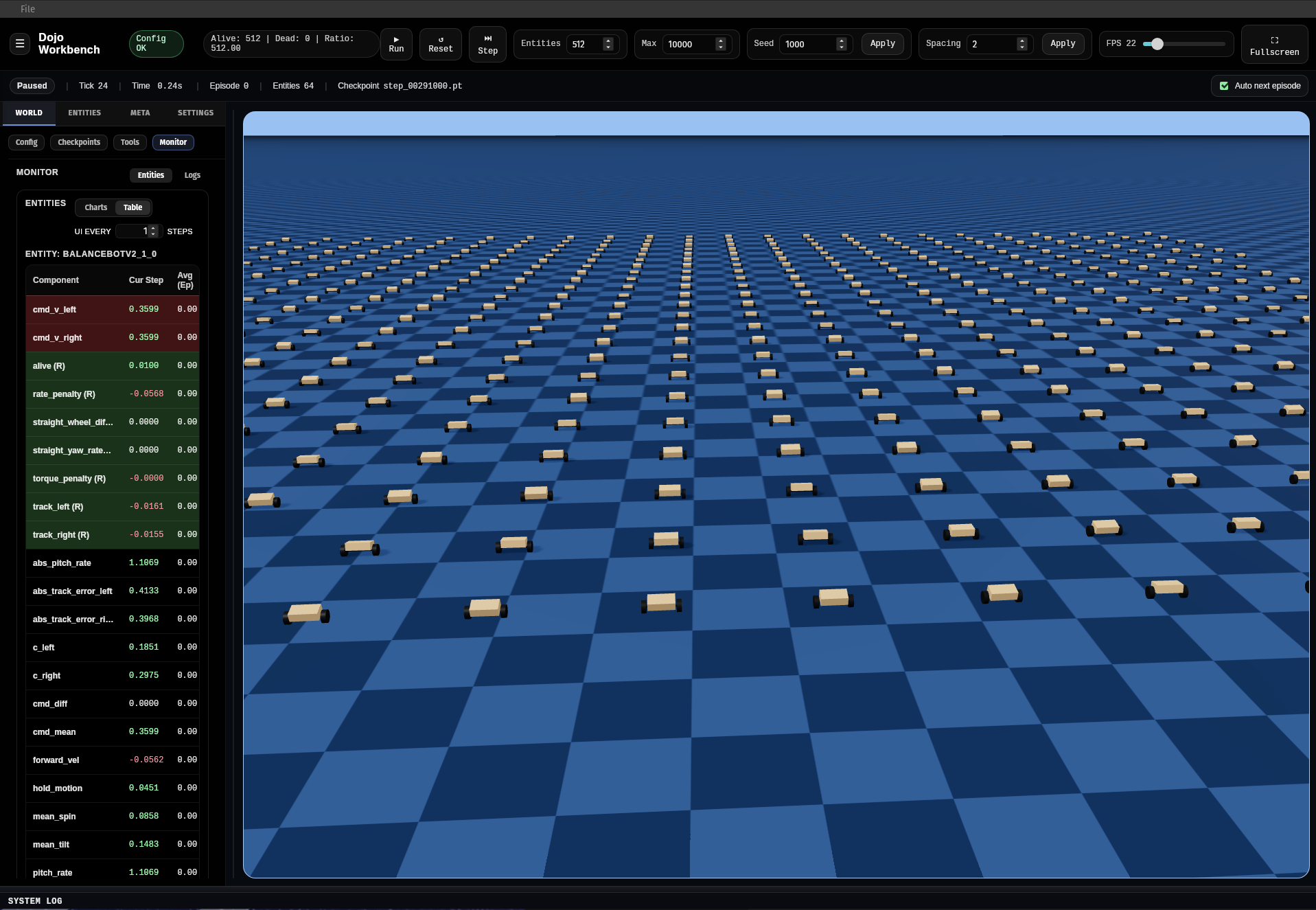This screenshot has width=1316, height=910.
Task: Apply the Seed settings
Action: 882,44
